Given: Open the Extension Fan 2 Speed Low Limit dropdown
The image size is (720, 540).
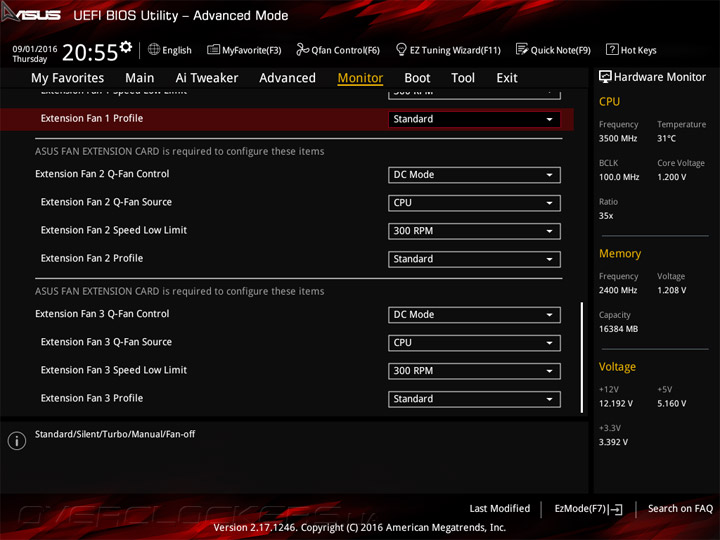Looking at the screenshot, I should [474, 231].
